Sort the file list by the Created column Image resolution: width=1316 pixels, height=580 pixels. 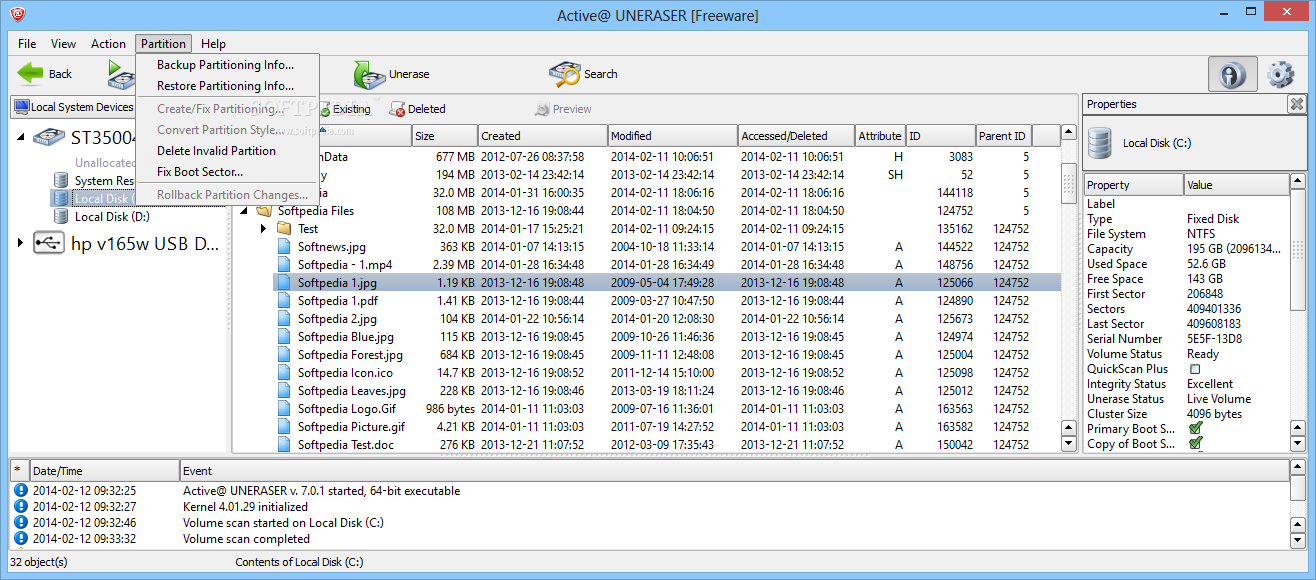542,136
